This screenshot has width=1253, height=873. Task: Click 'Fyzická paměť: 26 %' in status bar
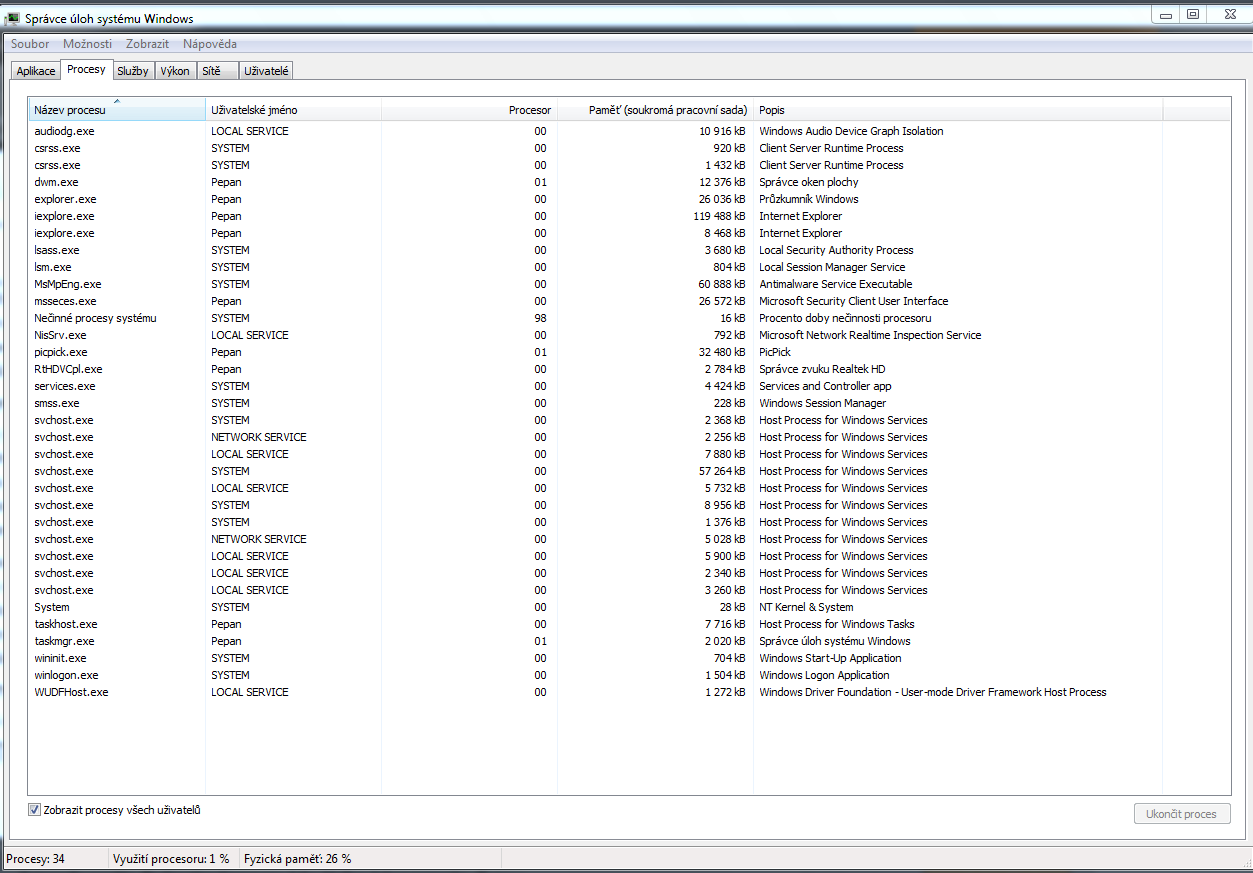297,859
